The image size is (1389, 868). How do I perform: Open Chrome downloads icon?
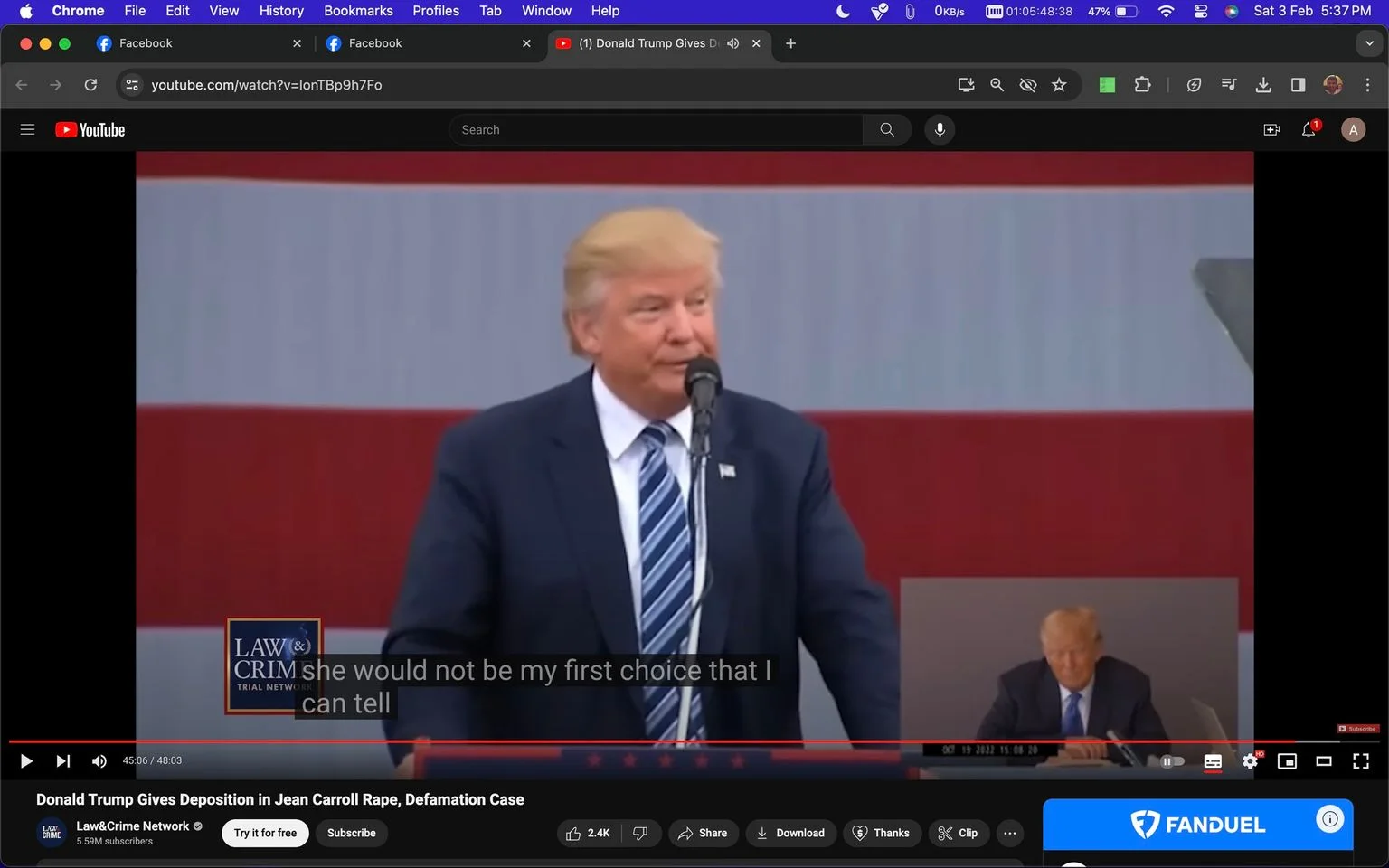click(x=1263, y=85)
